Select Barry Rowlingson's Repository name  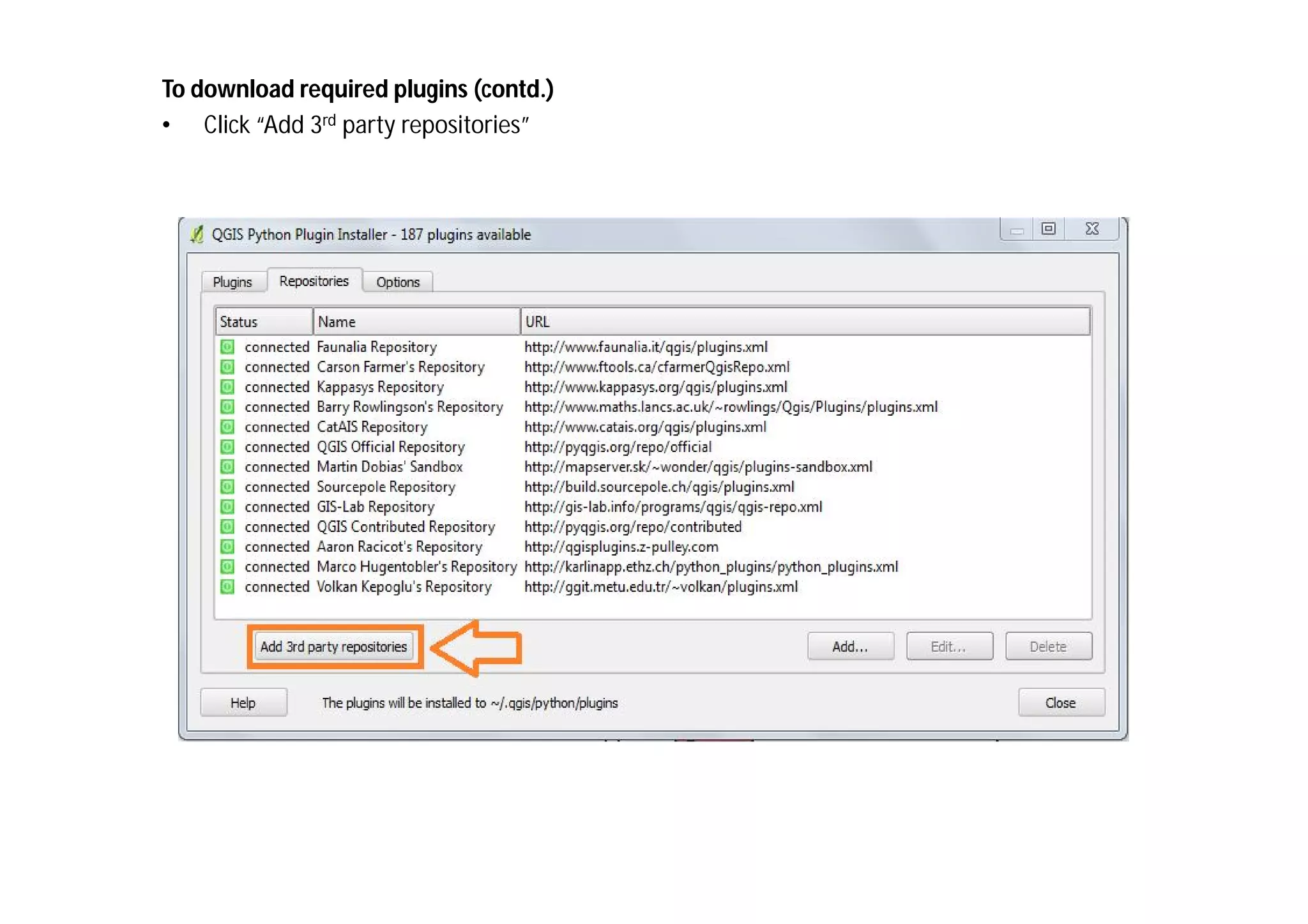[x=410, y=407]
